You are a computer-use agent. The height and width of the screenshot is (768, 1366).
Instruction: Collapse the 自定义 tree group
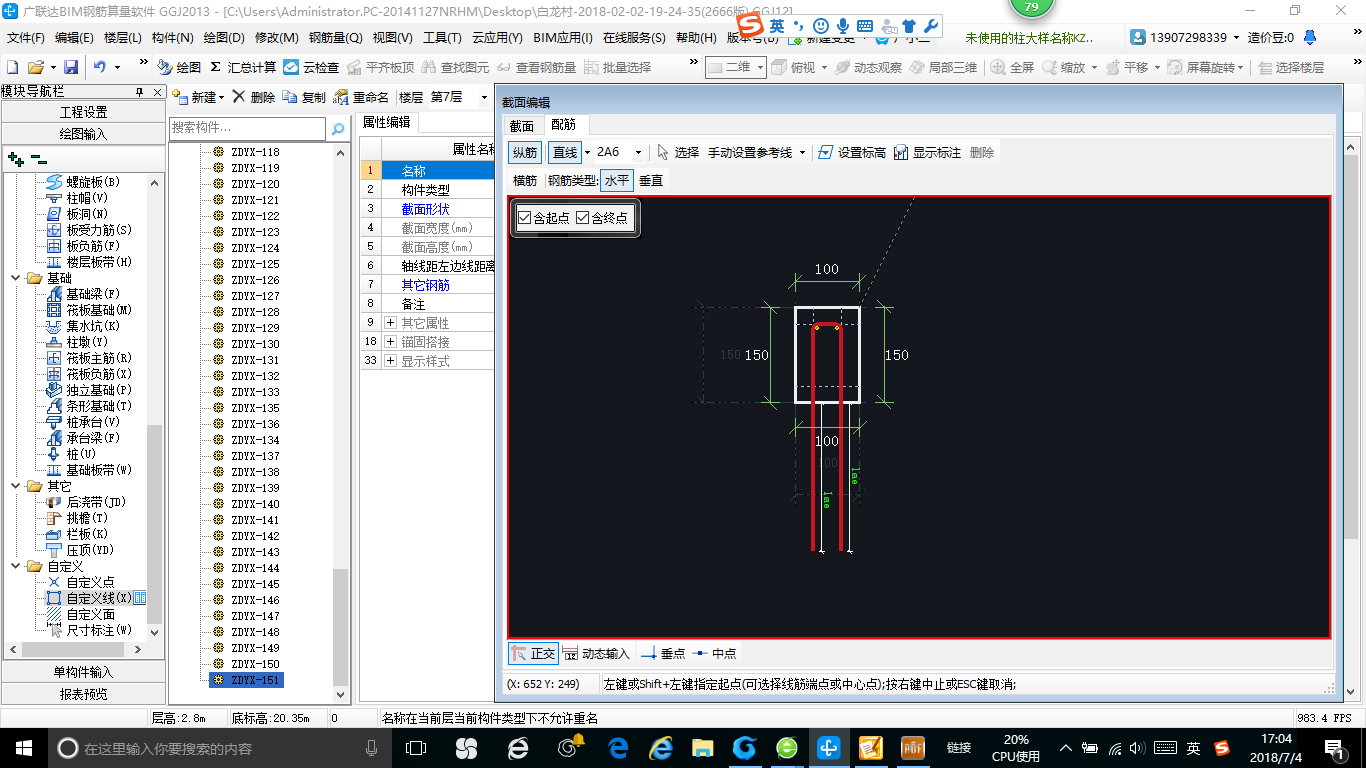[x=15, y=566]
